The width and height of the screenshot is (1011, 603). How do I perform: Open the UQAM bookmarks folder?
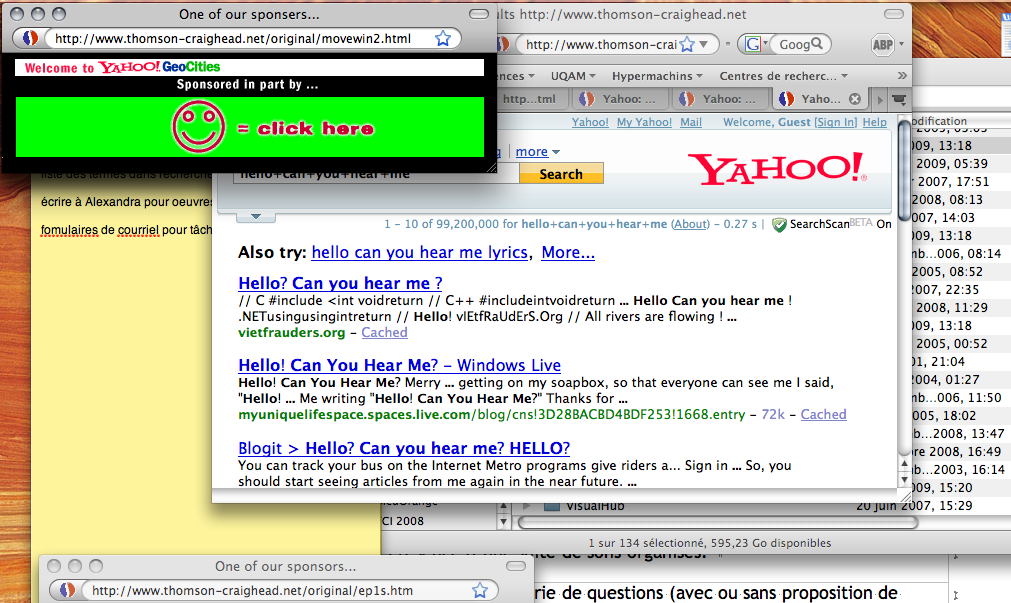[x=573, y=76]
